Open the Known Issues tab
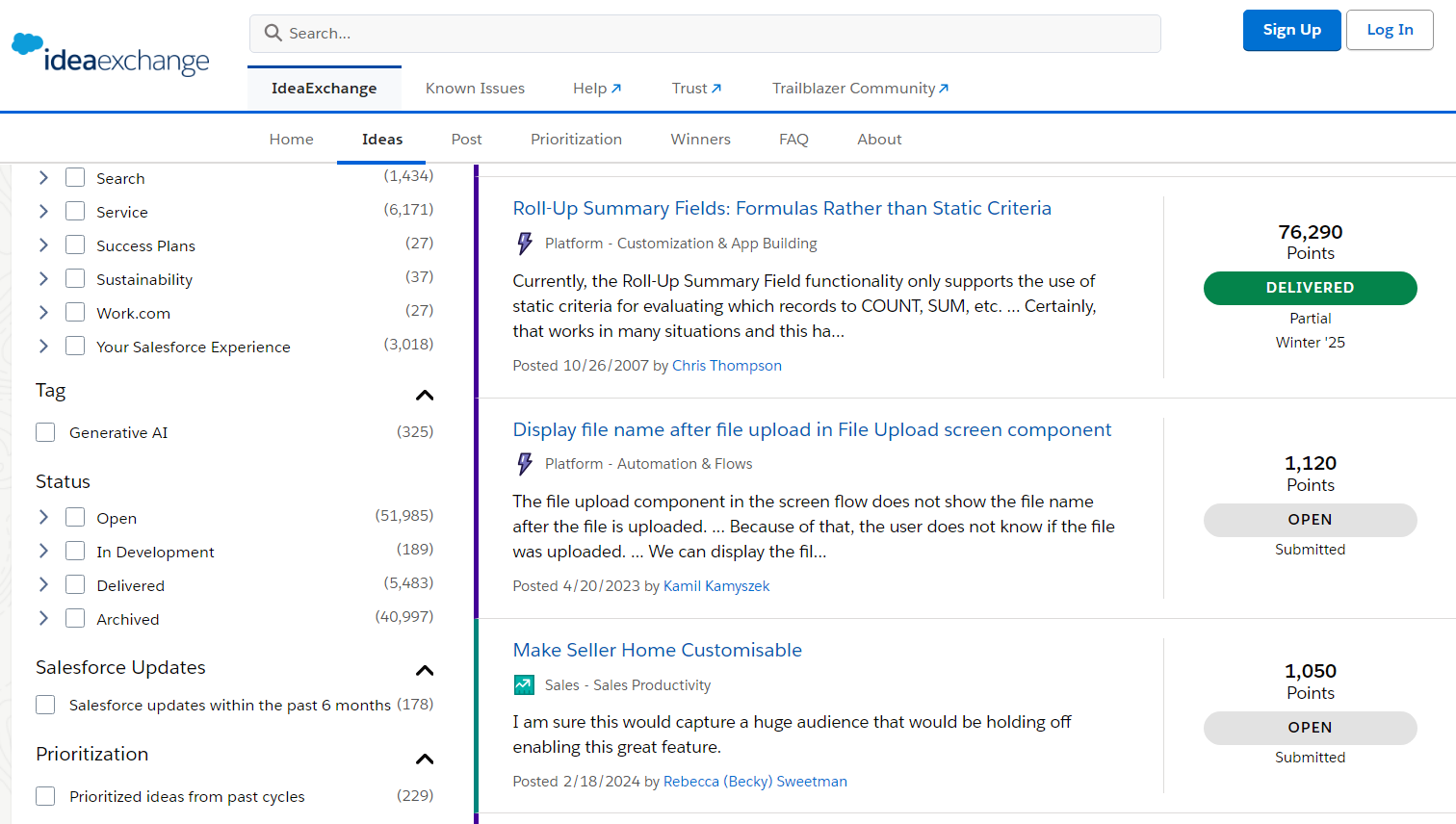1456x824 pixels. (476, 89)
